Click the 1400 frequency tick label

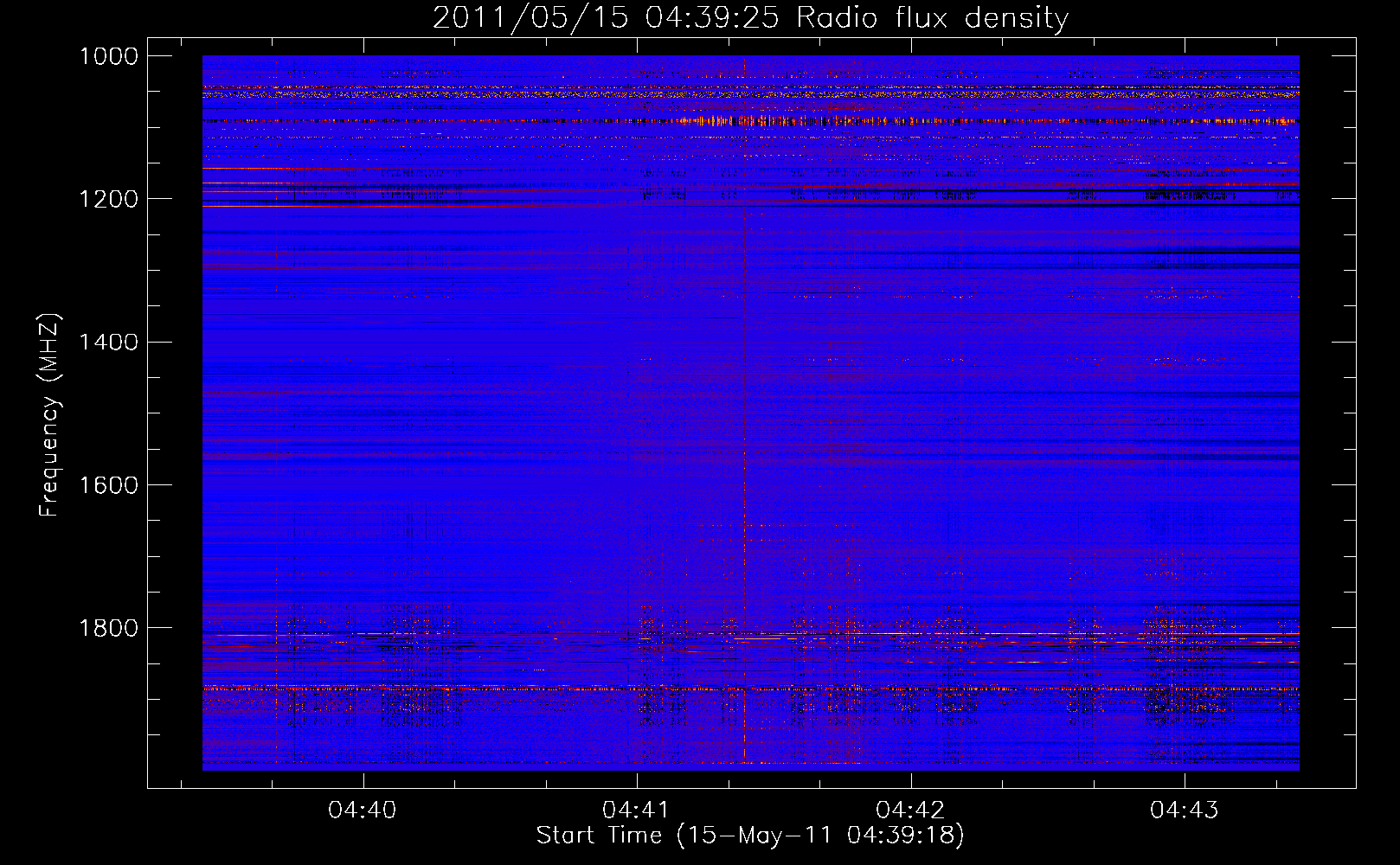[x=109, y=342]
